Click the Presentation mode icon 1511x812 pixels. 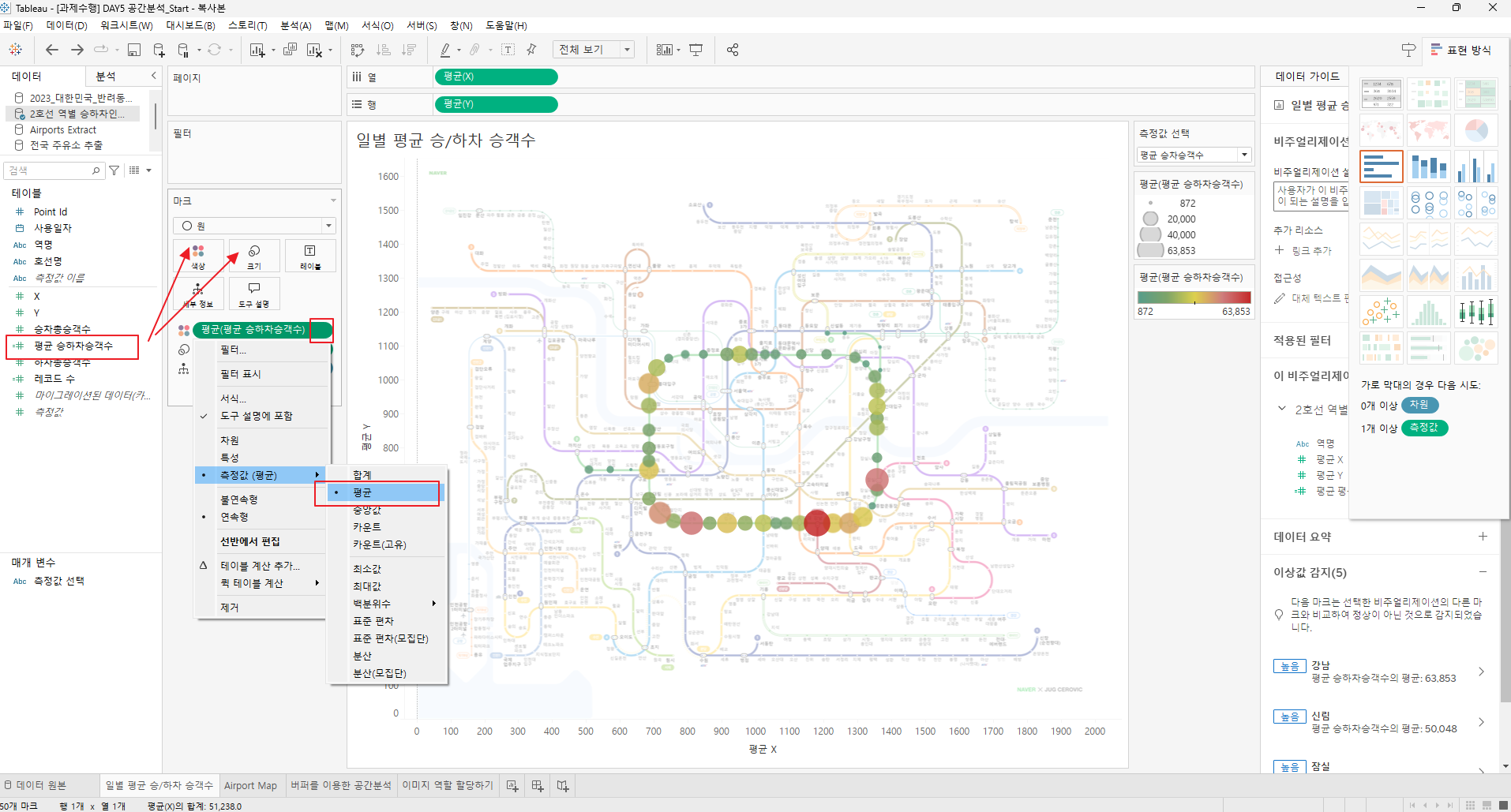point(696,50)
